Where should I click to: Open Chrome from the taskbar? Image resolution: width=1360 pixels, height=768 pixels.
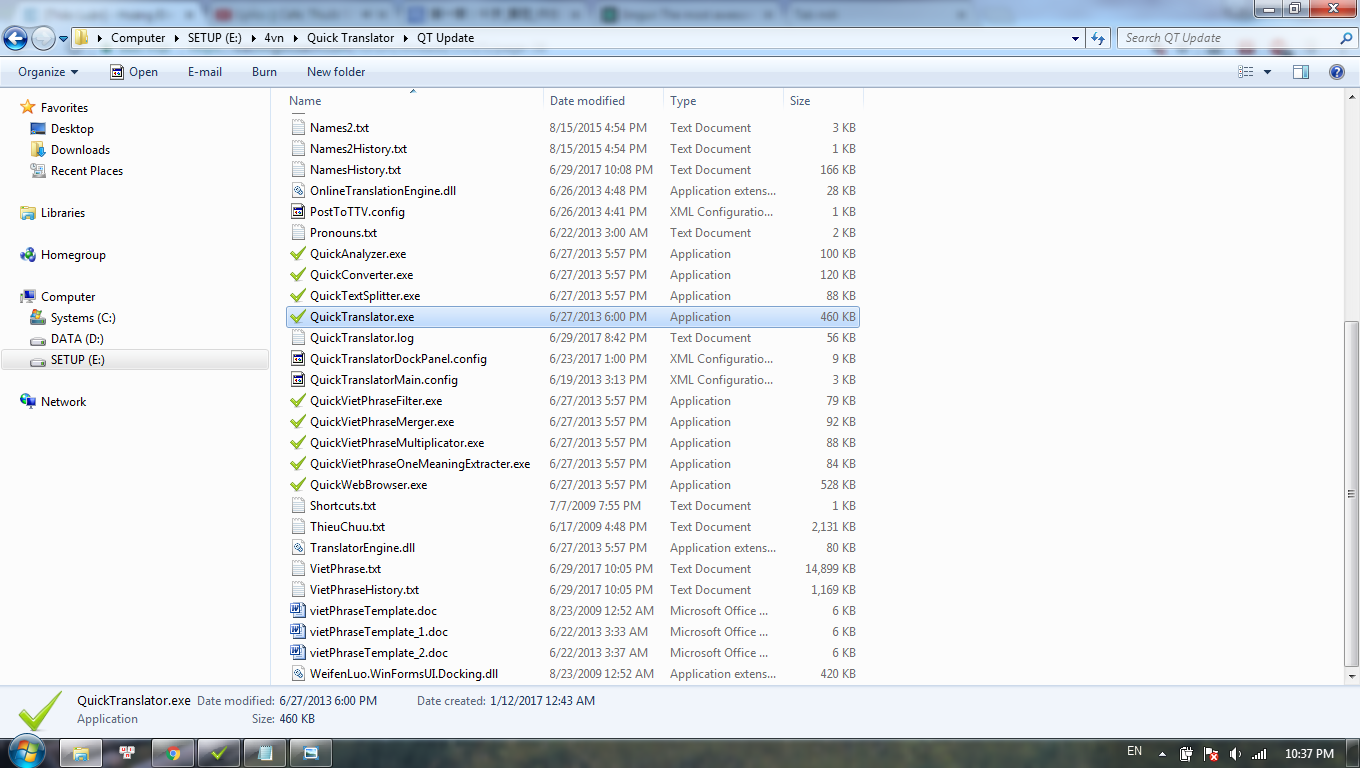(x=173, y=753)
